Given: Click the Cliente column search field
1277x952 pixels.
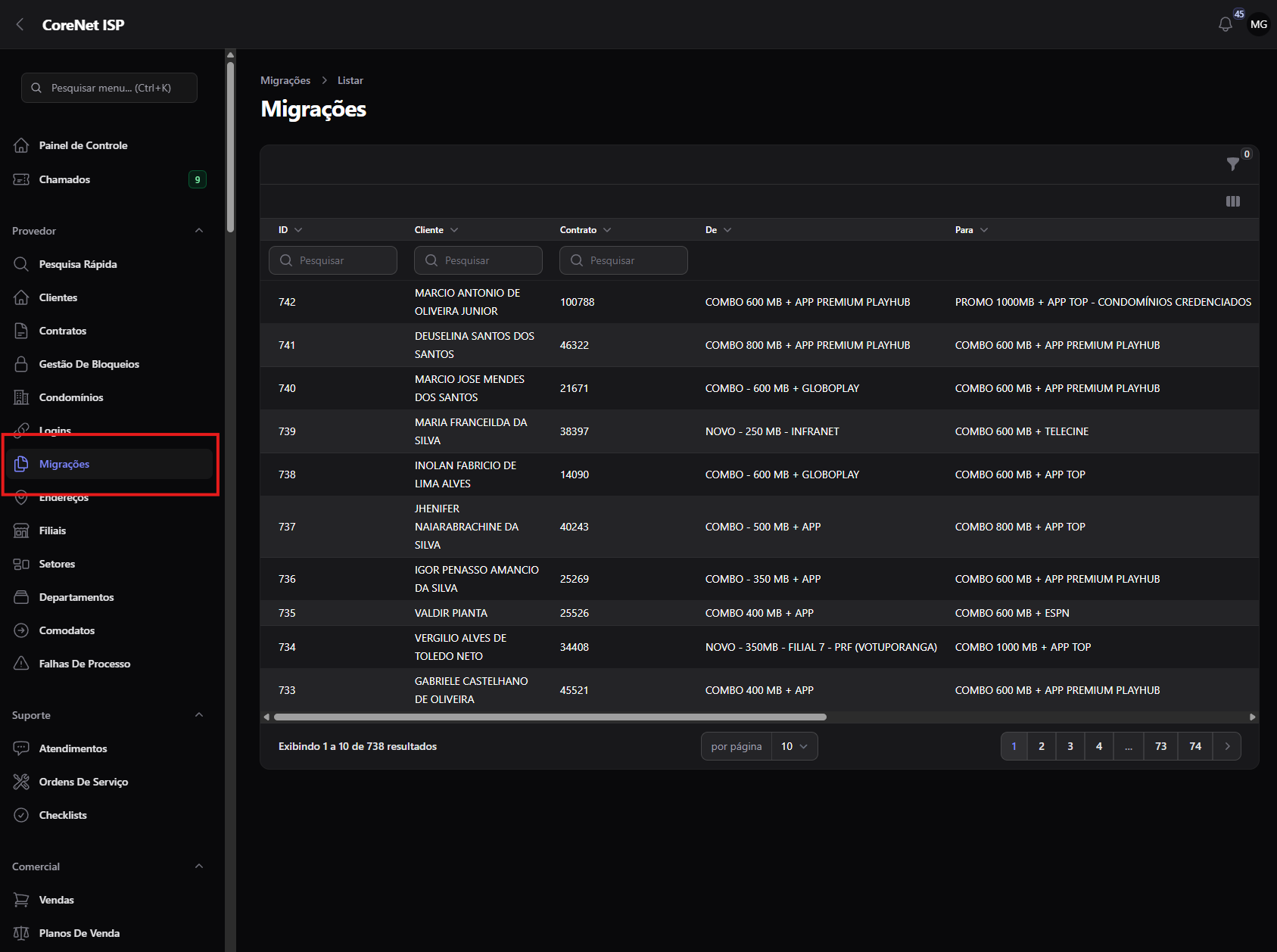Looking at the screenshot, I should tap(478, 260).
